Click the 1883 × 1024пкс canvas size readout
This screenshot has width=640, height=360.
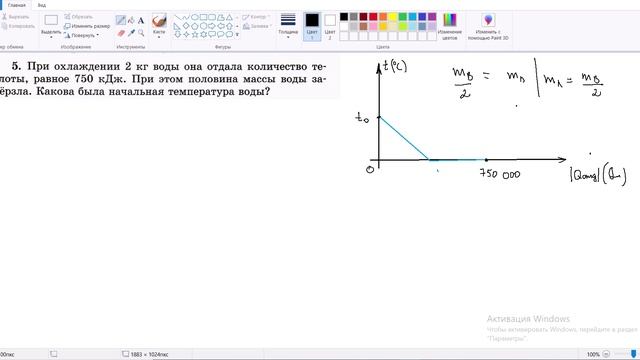[x=149, y=354]
